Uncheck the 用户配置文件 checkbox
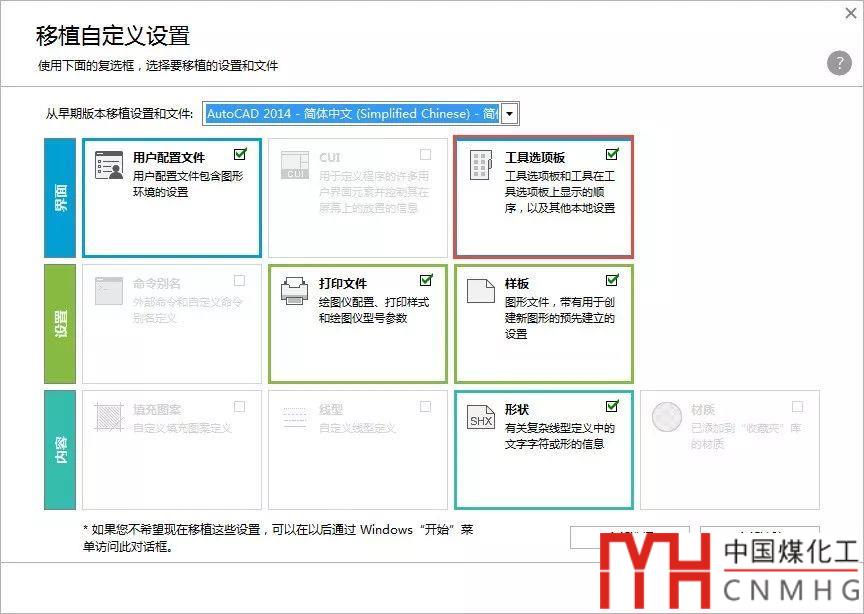This screenshot has width=864, height=614. [240, 154]
